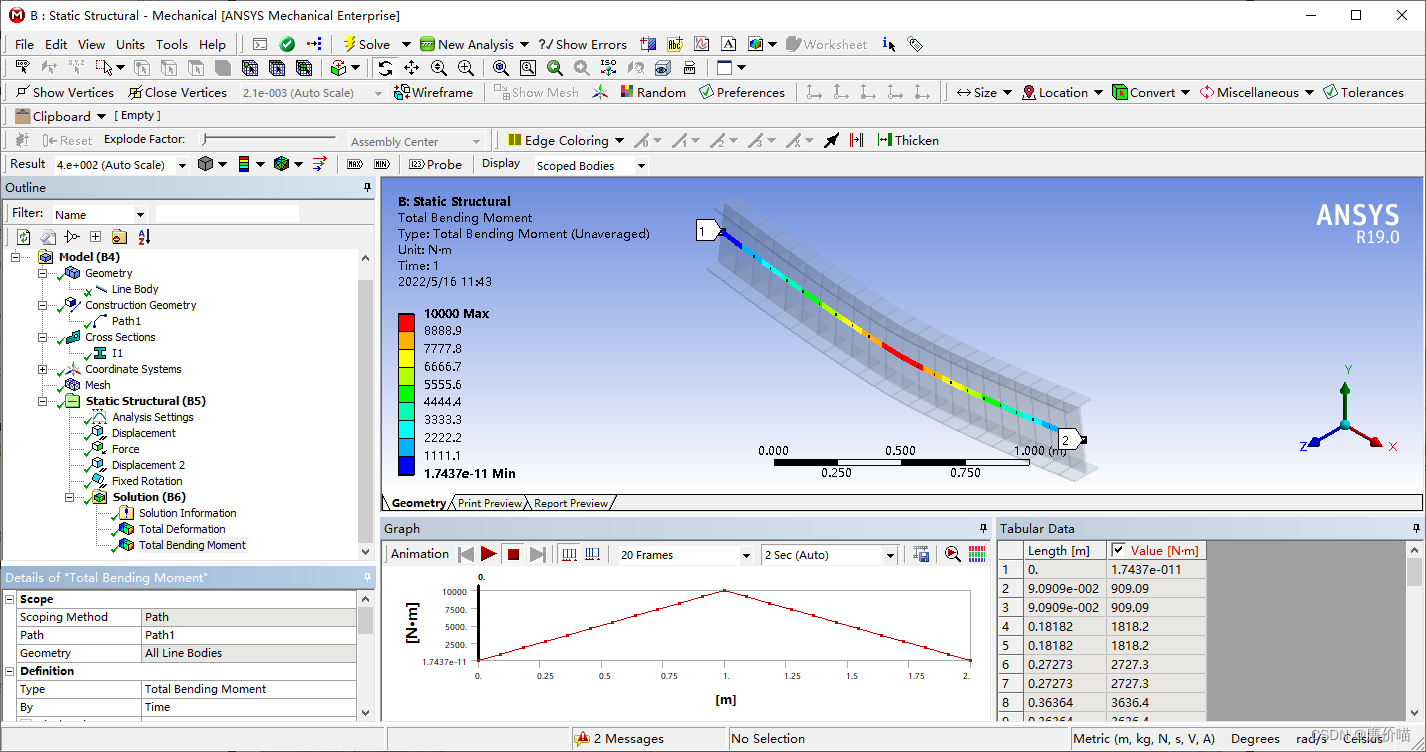The width and height of the screenshot is (1426, 752).
Task: Switch to the Print Preview tab
Action: pyautogui.click(x=490, y=503)
